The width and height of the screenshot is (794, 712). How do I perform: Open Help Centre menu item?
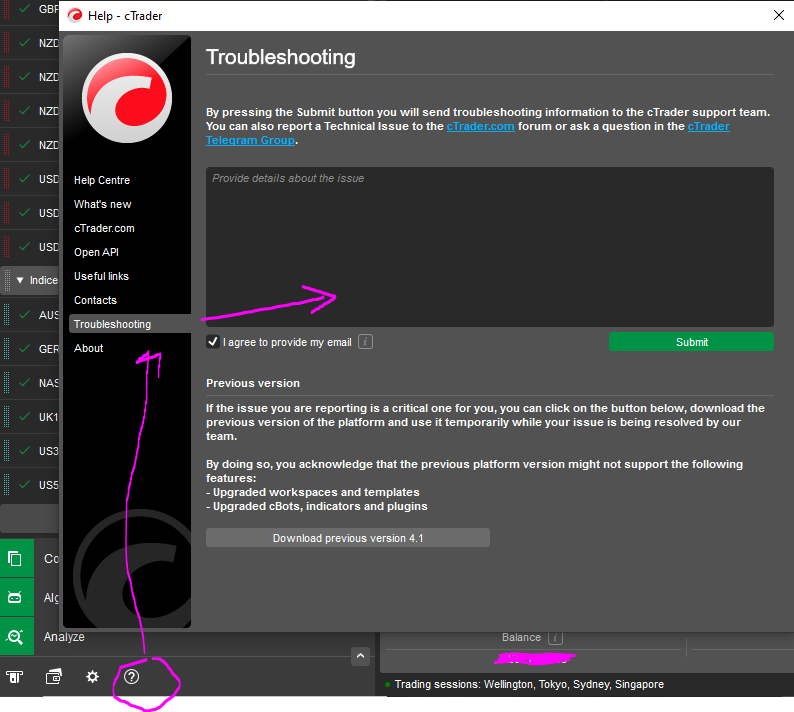pos(102,180)
